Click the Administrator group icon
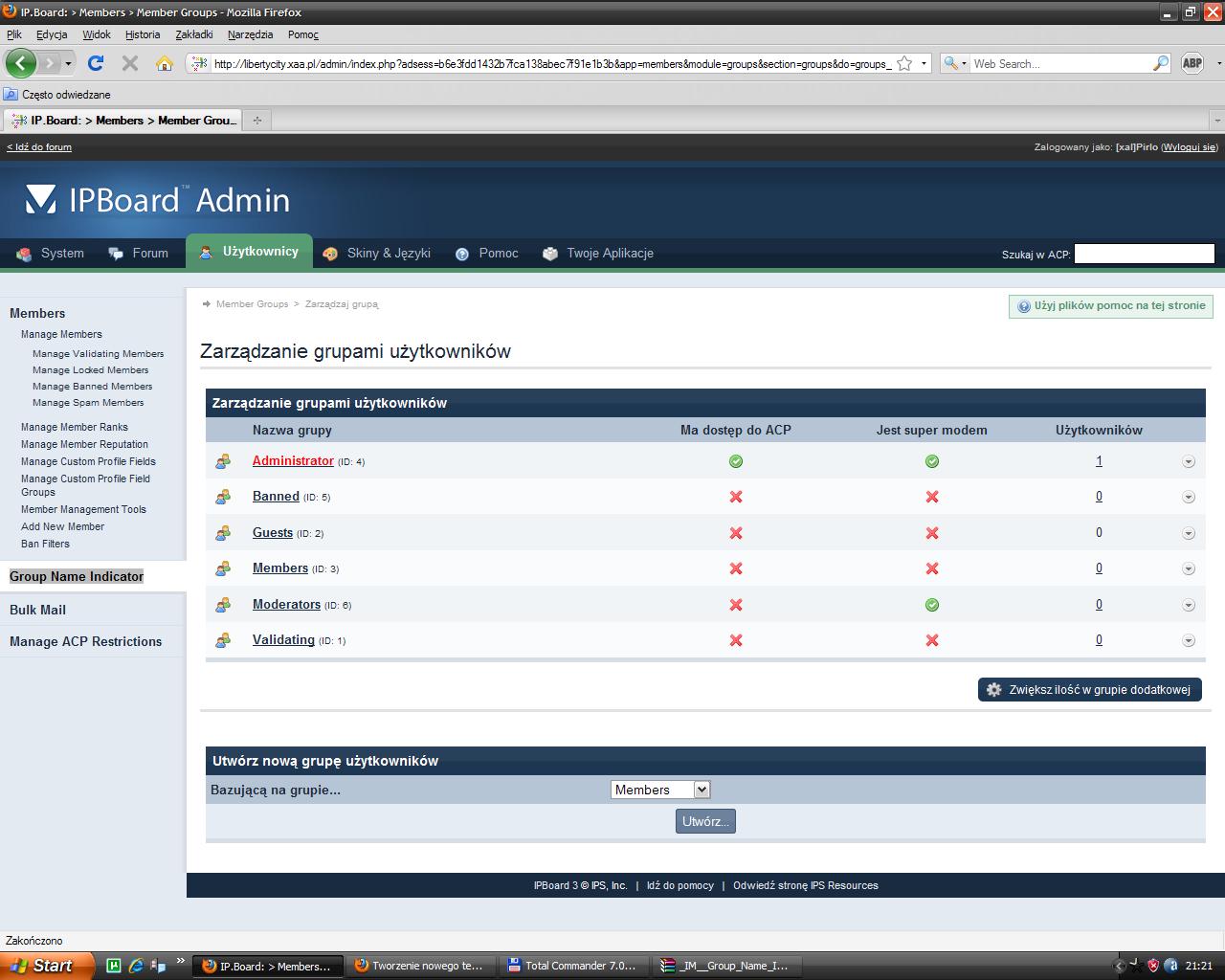 click(223, 461)
